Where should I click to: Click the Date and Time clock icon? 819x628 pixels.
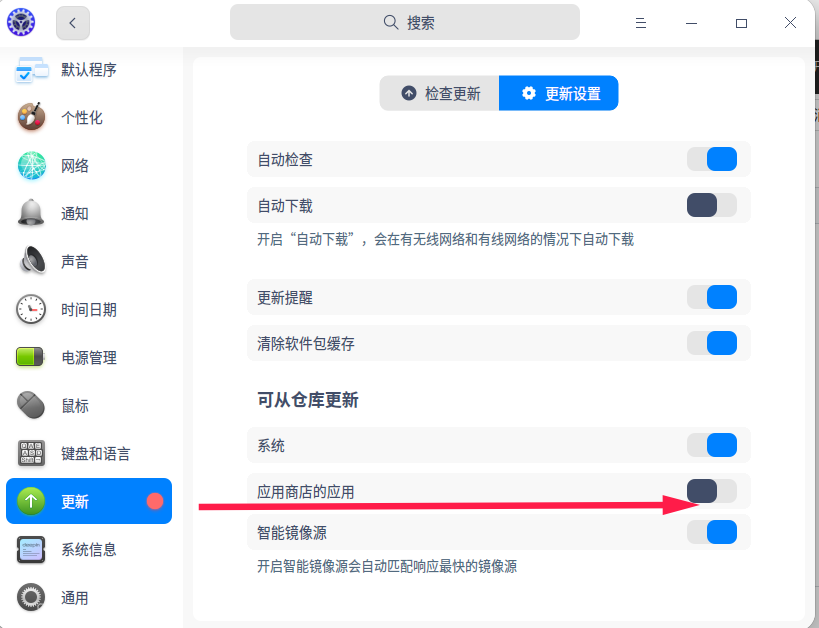coord(32,310)
